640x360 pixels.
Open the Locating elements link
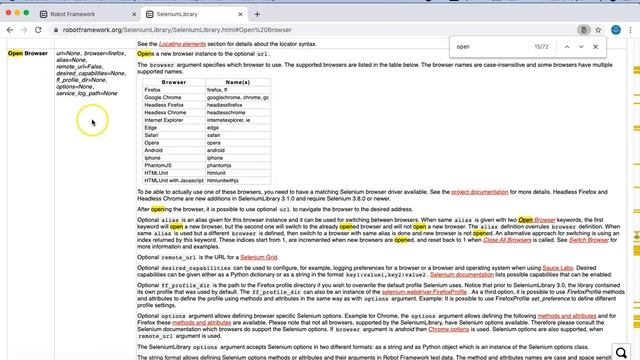click(182, 44)
